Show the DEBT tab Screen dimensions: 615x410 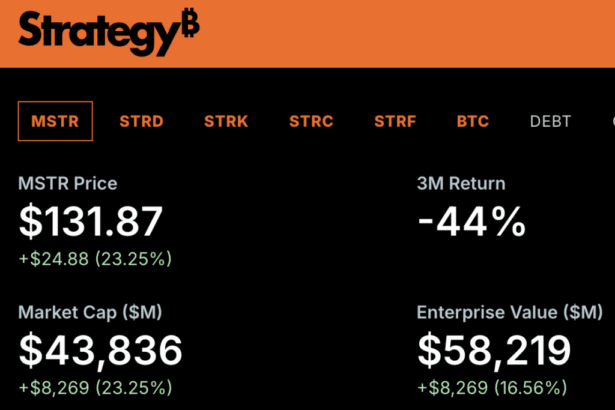pos(550,122)
